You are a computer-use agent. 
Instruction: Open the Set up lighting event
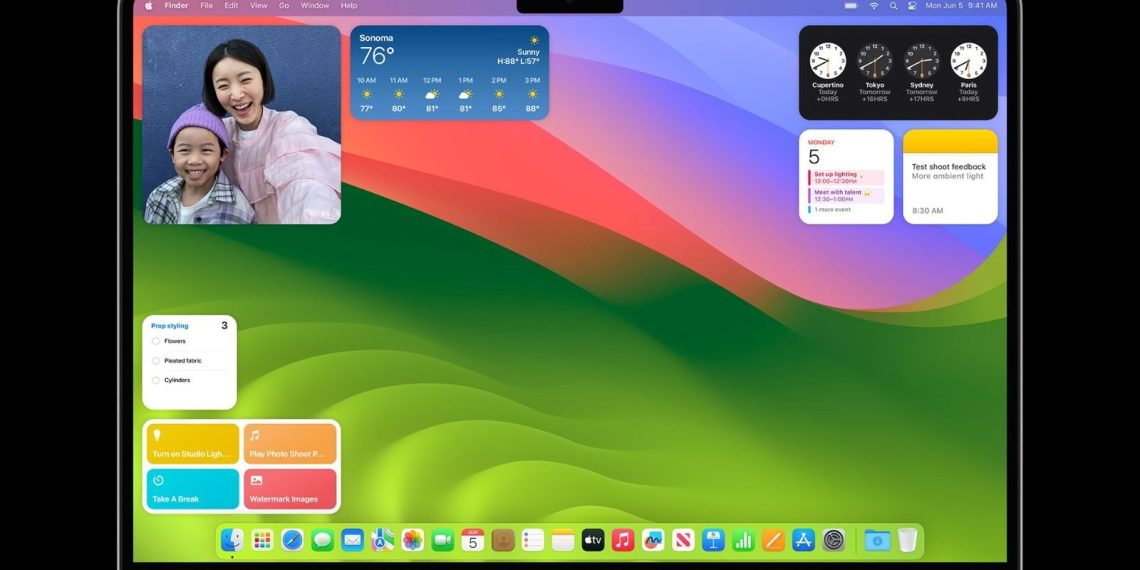(846, 177)
